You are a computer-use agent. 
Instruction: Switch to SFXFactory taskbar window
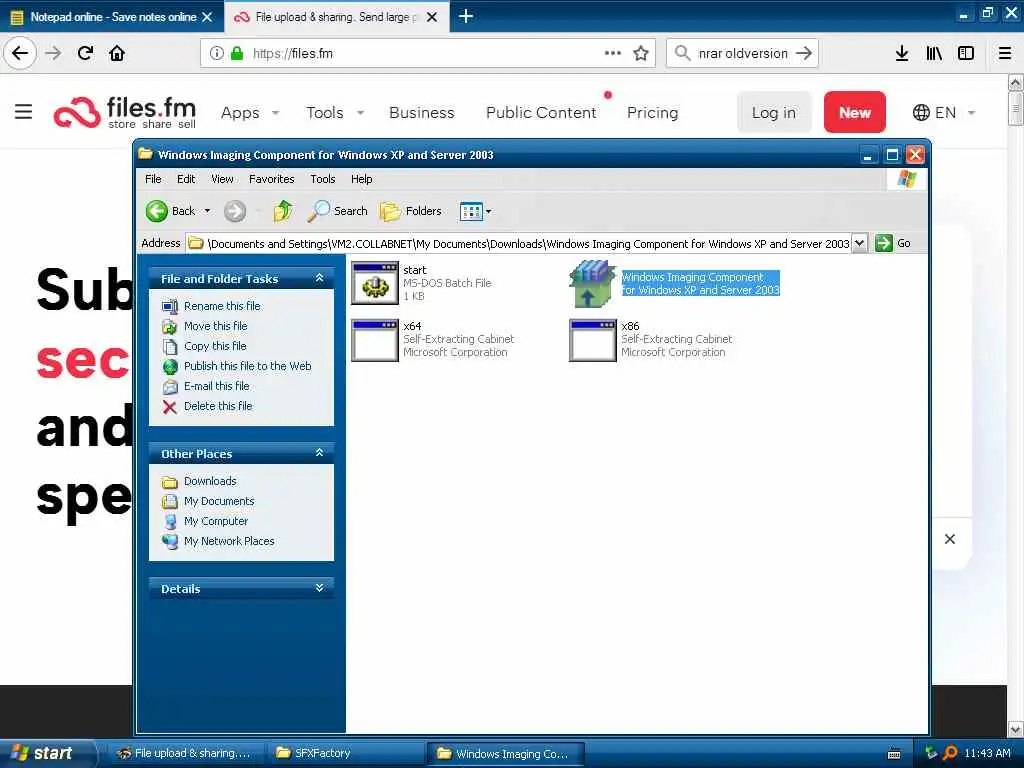tap(345, 753)
